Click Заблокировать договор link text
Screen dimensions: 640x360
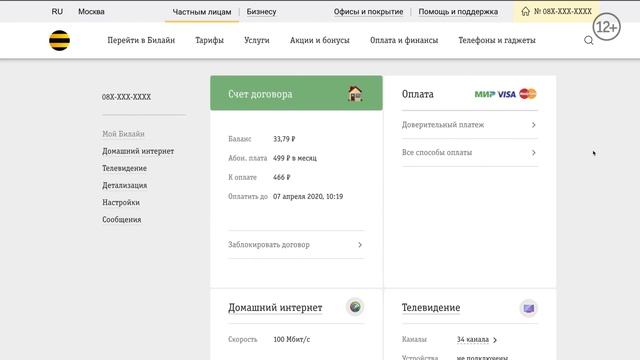pos(269,245)
